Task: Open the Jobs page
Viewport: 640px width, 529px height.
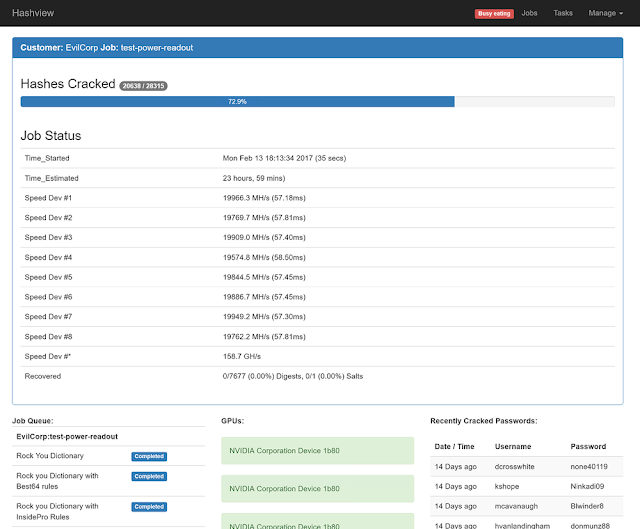Action: click(x=529, y=13)
